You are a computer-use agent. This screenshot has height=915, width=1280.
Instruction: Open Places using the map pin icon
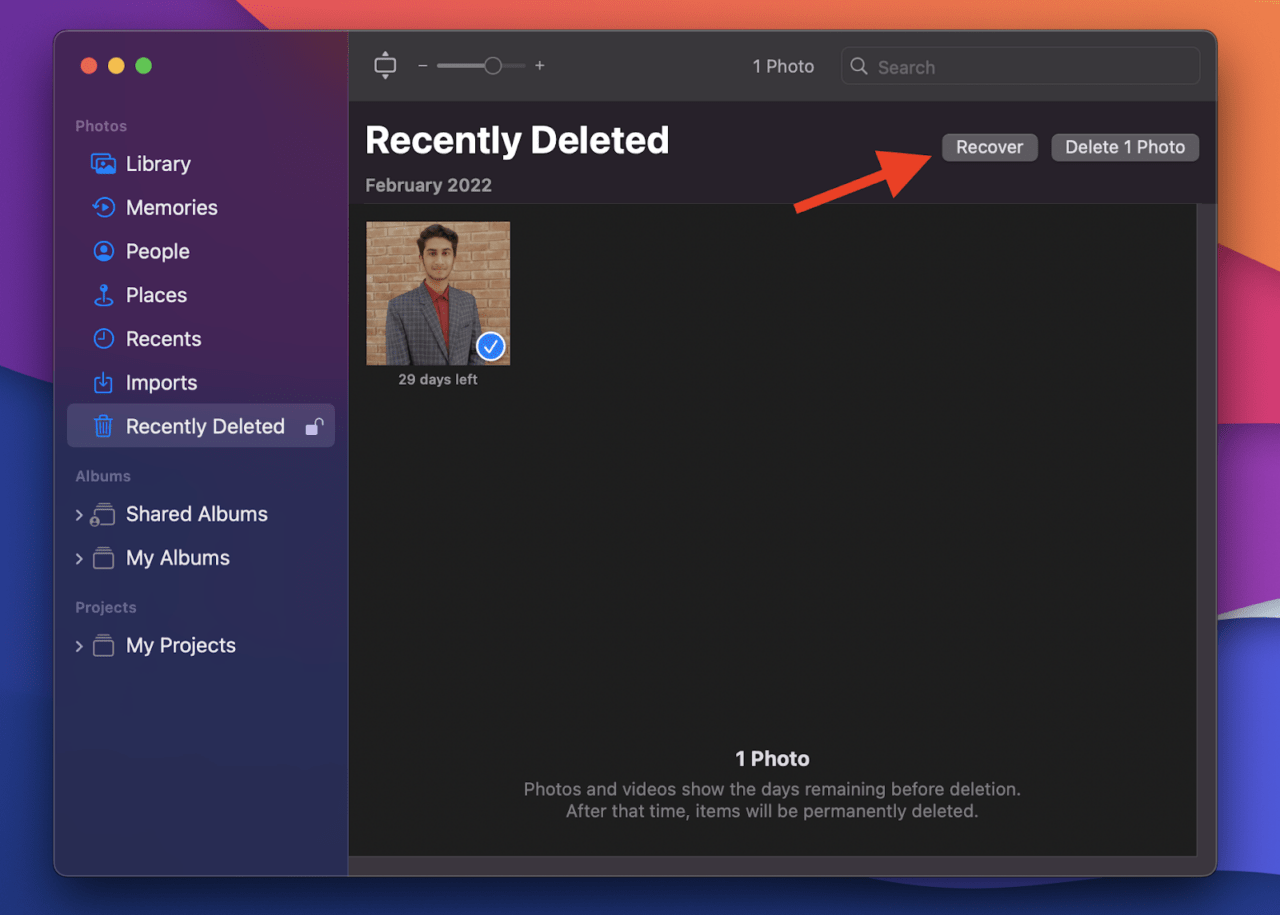coord(103,296)
